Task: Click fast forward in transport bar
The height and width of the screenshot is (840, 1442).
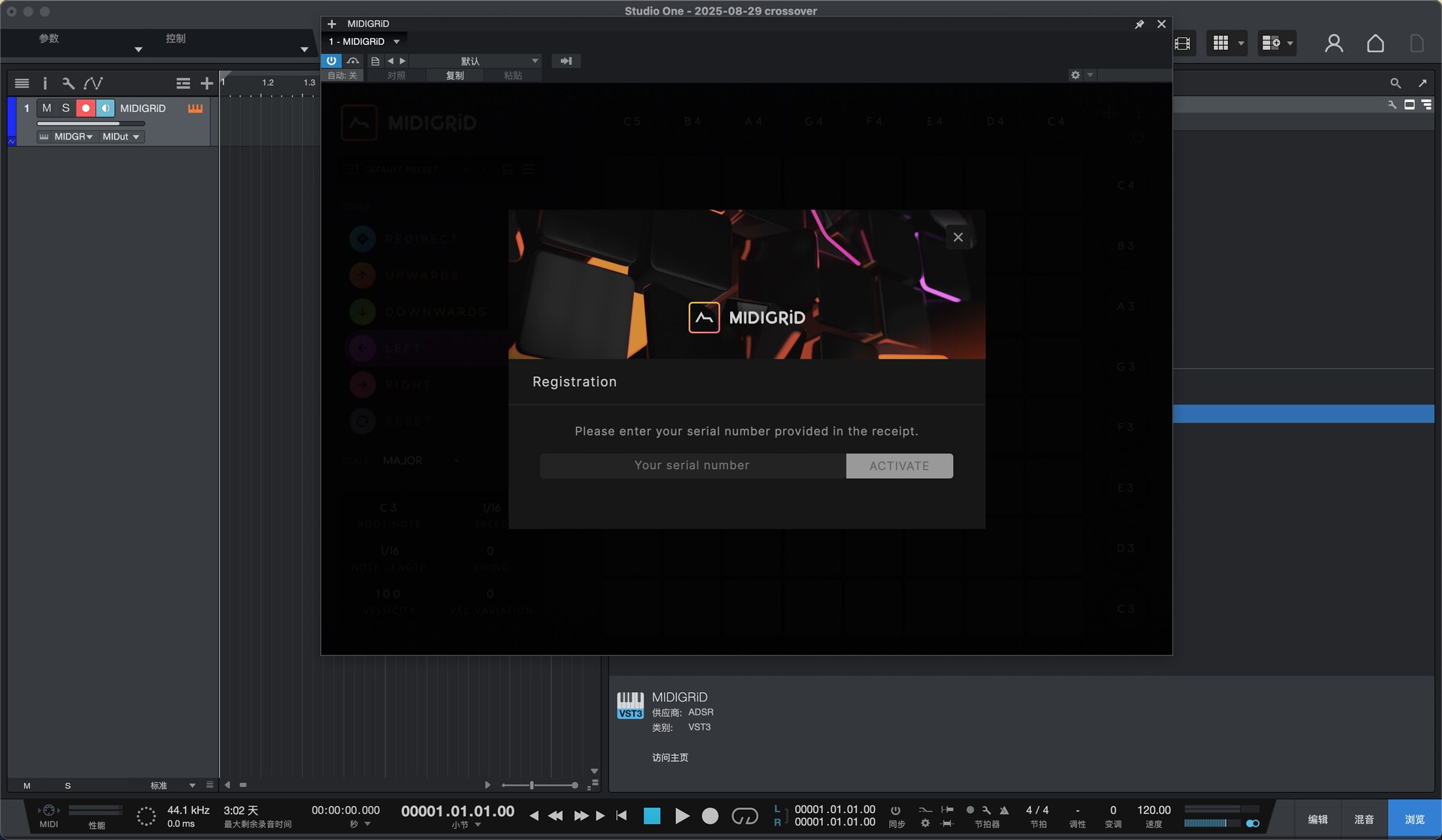Action: click(581, 816)
